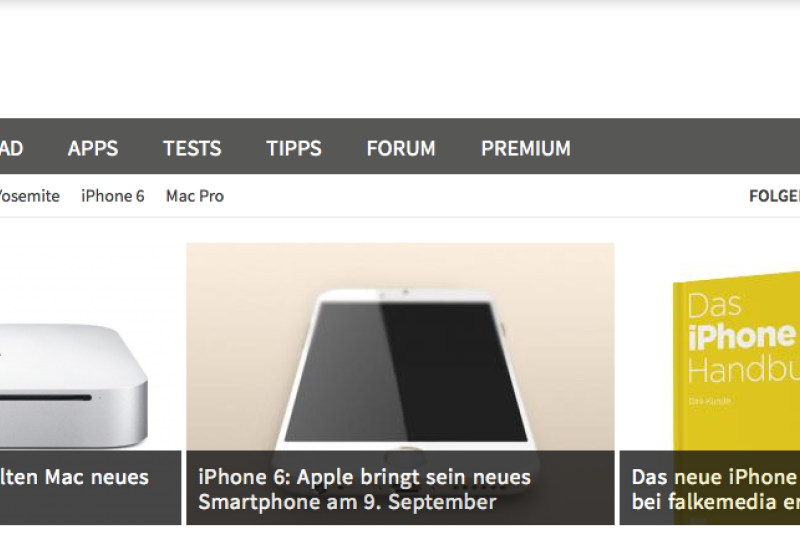Viewport: 800px width, 560px height.
Task: Visit the FORUM section
Action: pos(401,148)
